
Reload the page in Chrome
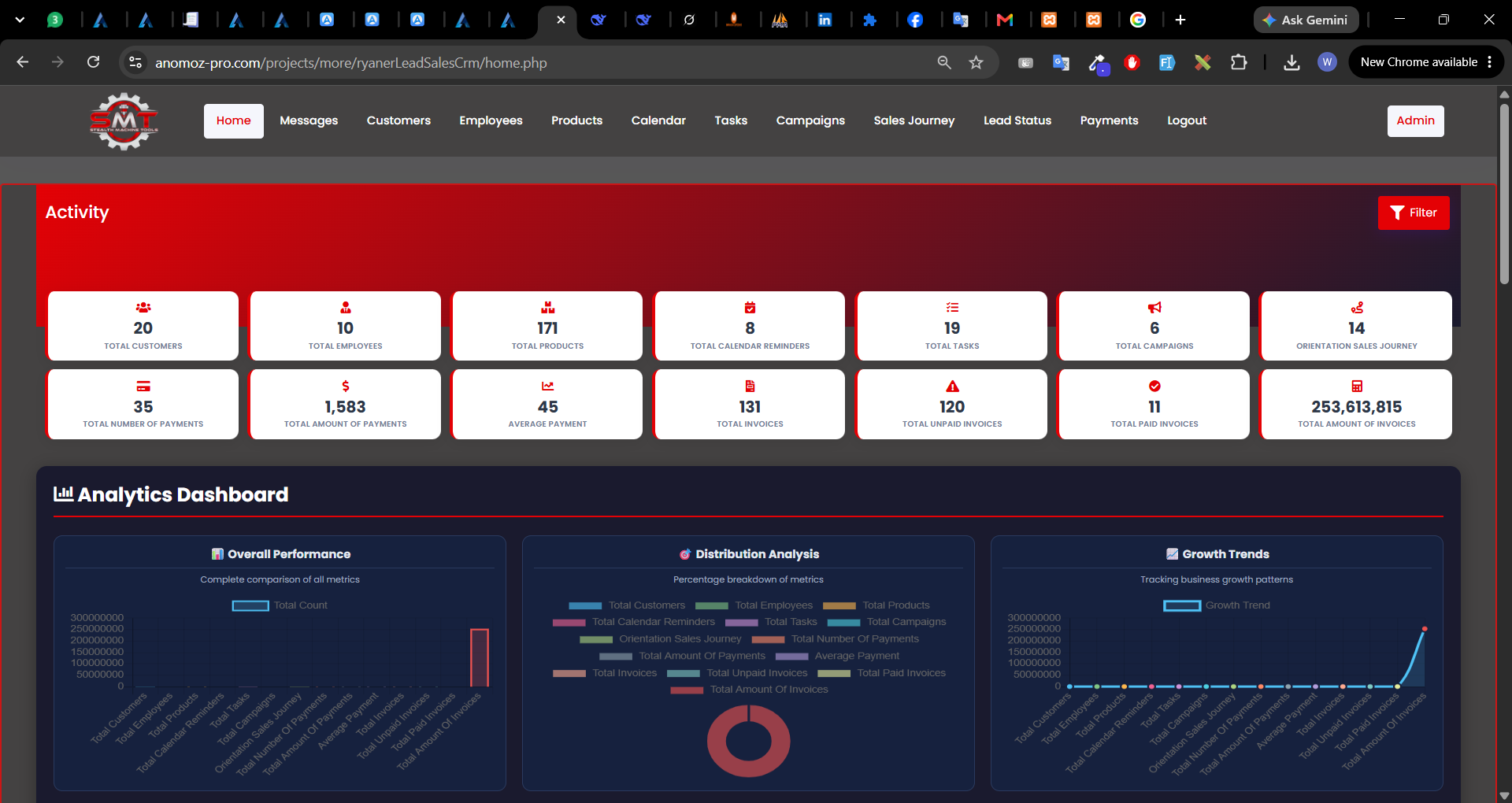coord(93,62)
